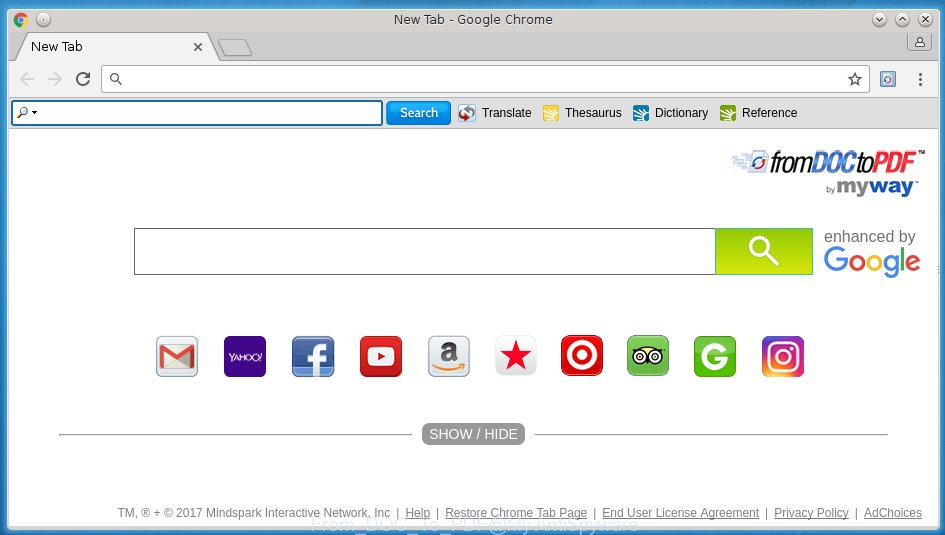Focus the toolbar search input field

(197, 113)
